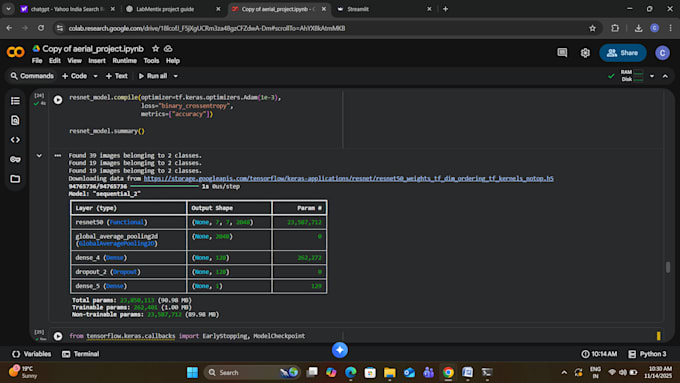Screen dimensions: 680x383
Task: View site information icon in address bar
Action: point(60,28)
